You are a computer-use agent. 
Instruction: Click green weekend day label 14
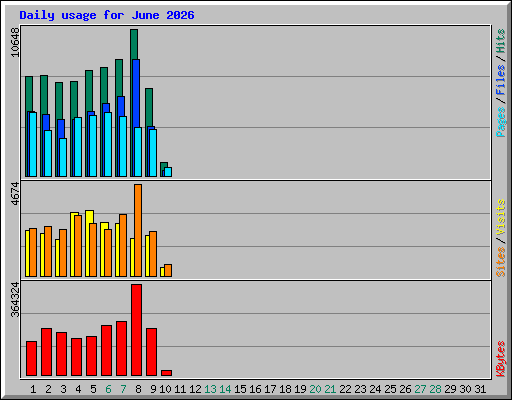[x=225, y=389]
